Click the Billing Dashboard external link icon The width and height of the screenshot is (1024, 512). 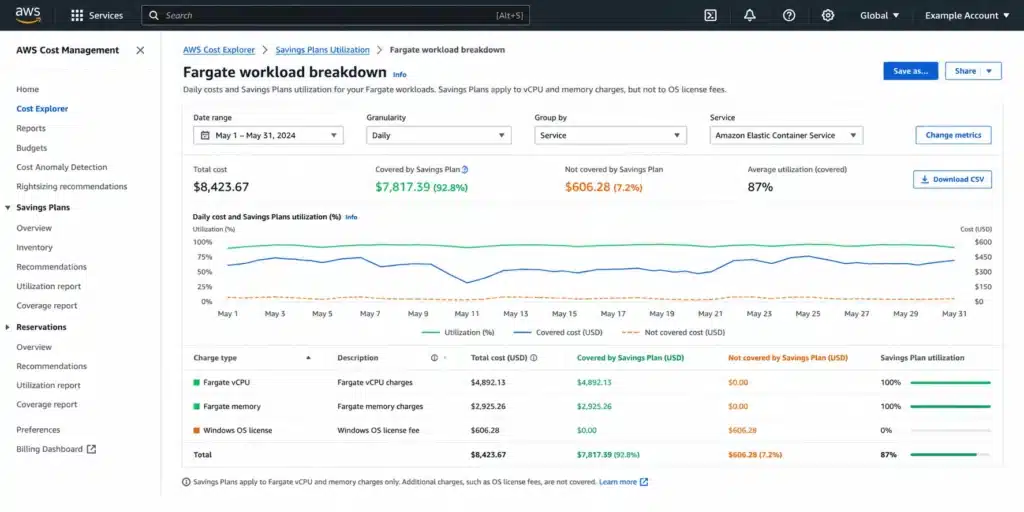pyautogui.click(x=91, y=449)
